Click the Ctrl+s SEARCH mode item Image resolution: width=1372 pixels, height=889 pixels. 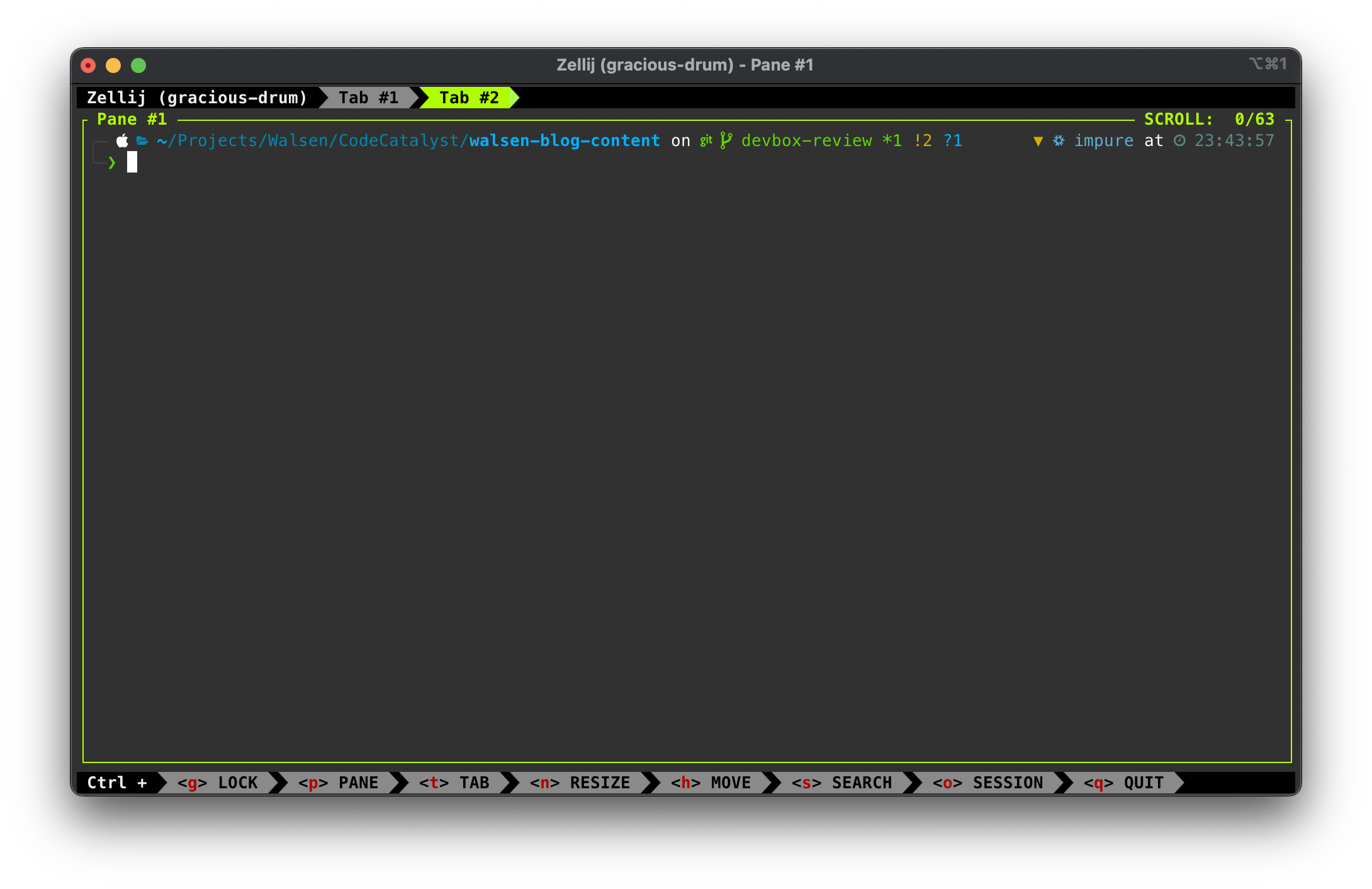pos(842,783)
